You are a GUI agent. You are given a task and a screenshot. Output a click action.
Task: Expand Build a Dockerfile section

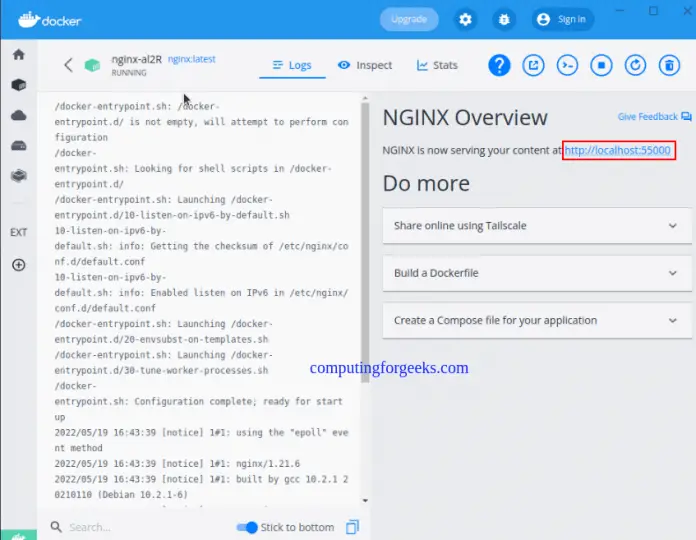pyautogui.click(x=535, y=273)
